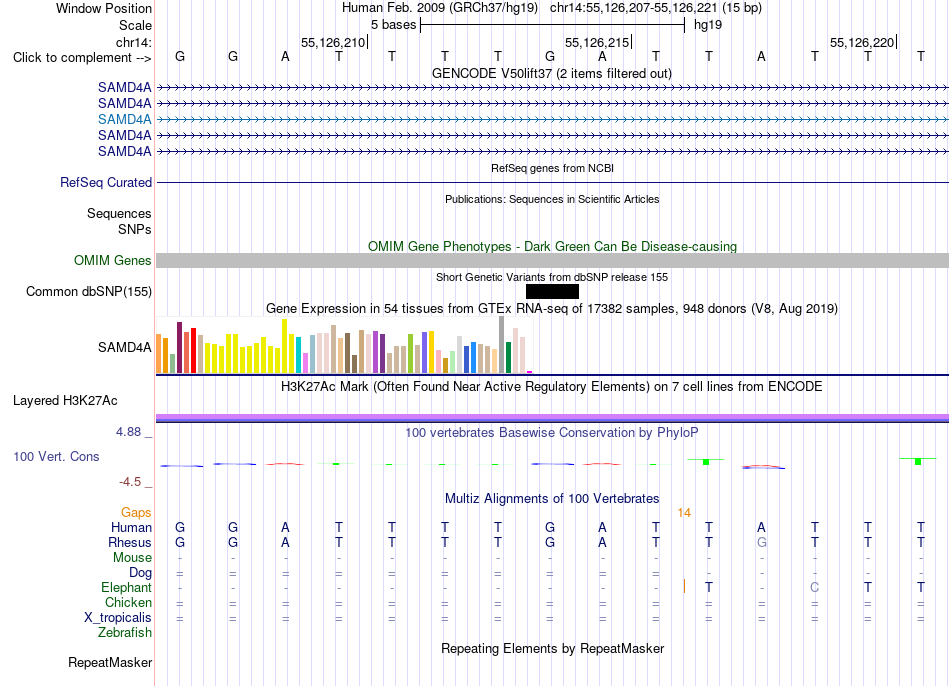Image resolution: width=950 pixels, height=686 pixels.
Task: Click the 4.88 conservation upper scale value
Action: tap(128, 432)
